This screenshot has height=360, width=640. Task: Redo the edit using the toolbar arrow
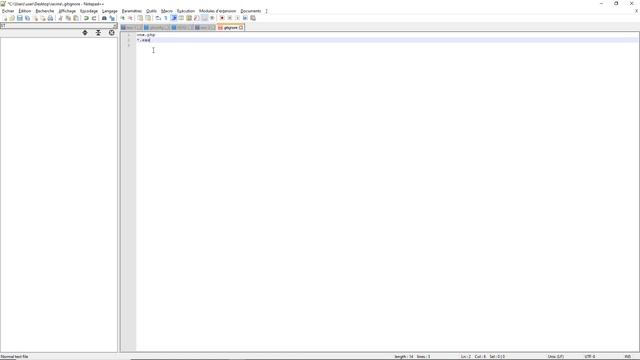pos(94,18)
